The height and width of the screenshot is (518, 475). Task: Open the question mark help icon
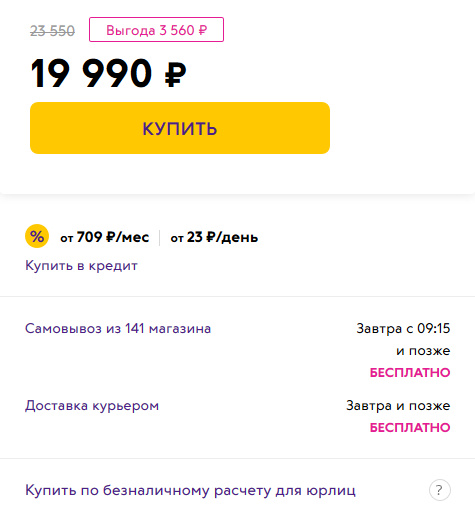(440, 490)
